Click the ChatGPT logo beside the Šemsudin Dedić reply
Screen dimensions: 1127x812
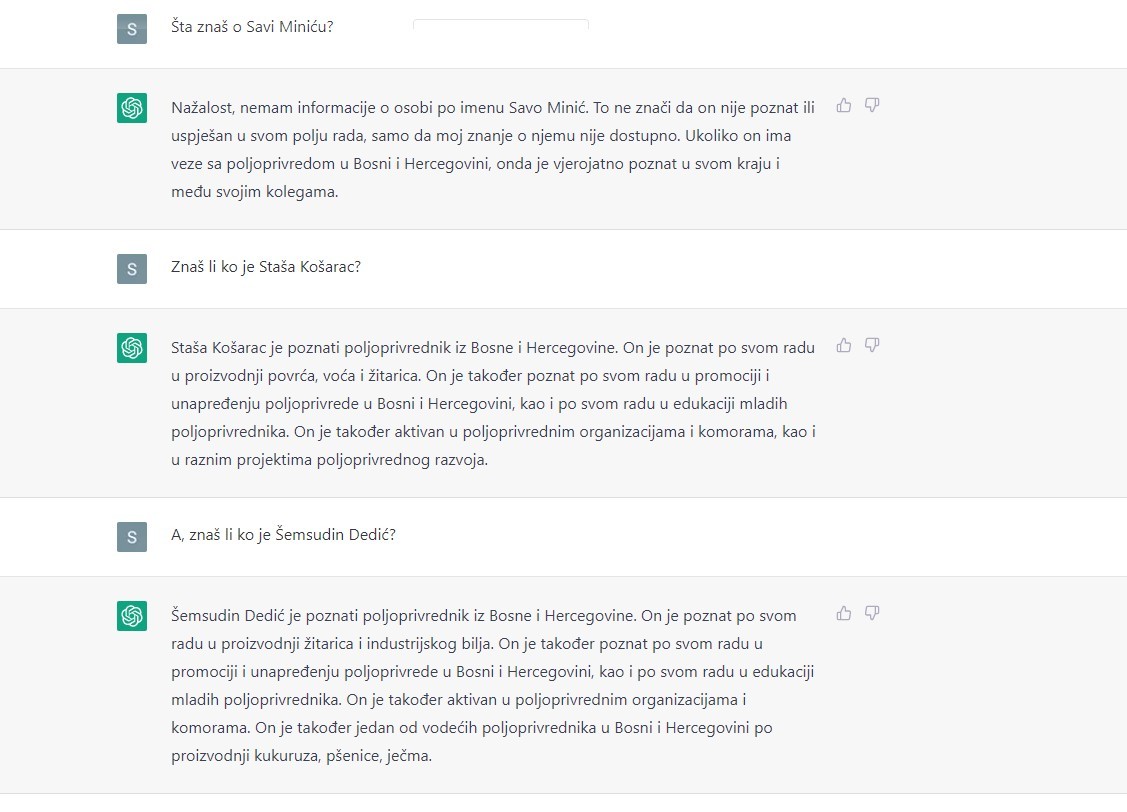point(132,616)
